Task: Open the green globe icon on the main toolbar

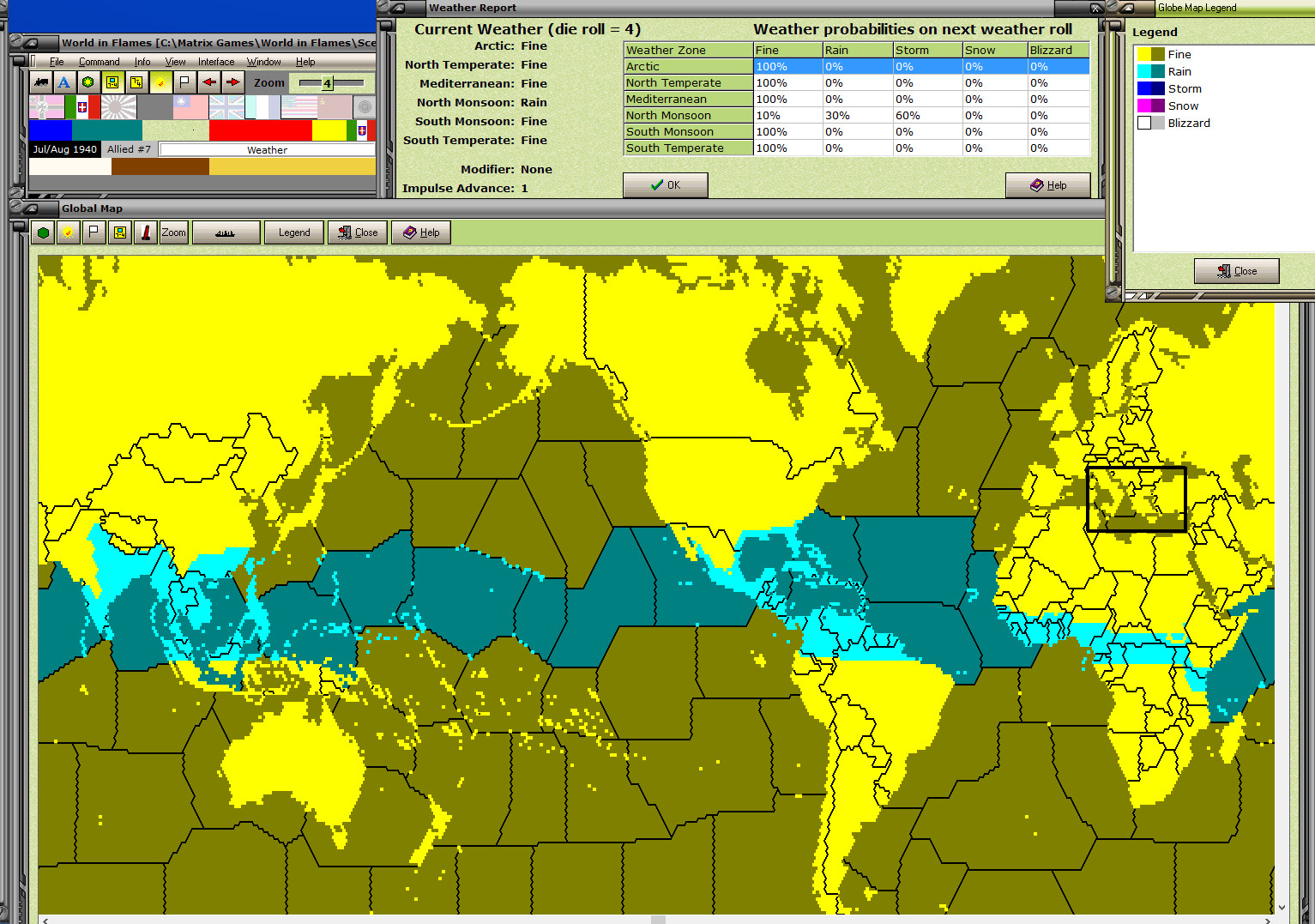Action: point(88,82)
